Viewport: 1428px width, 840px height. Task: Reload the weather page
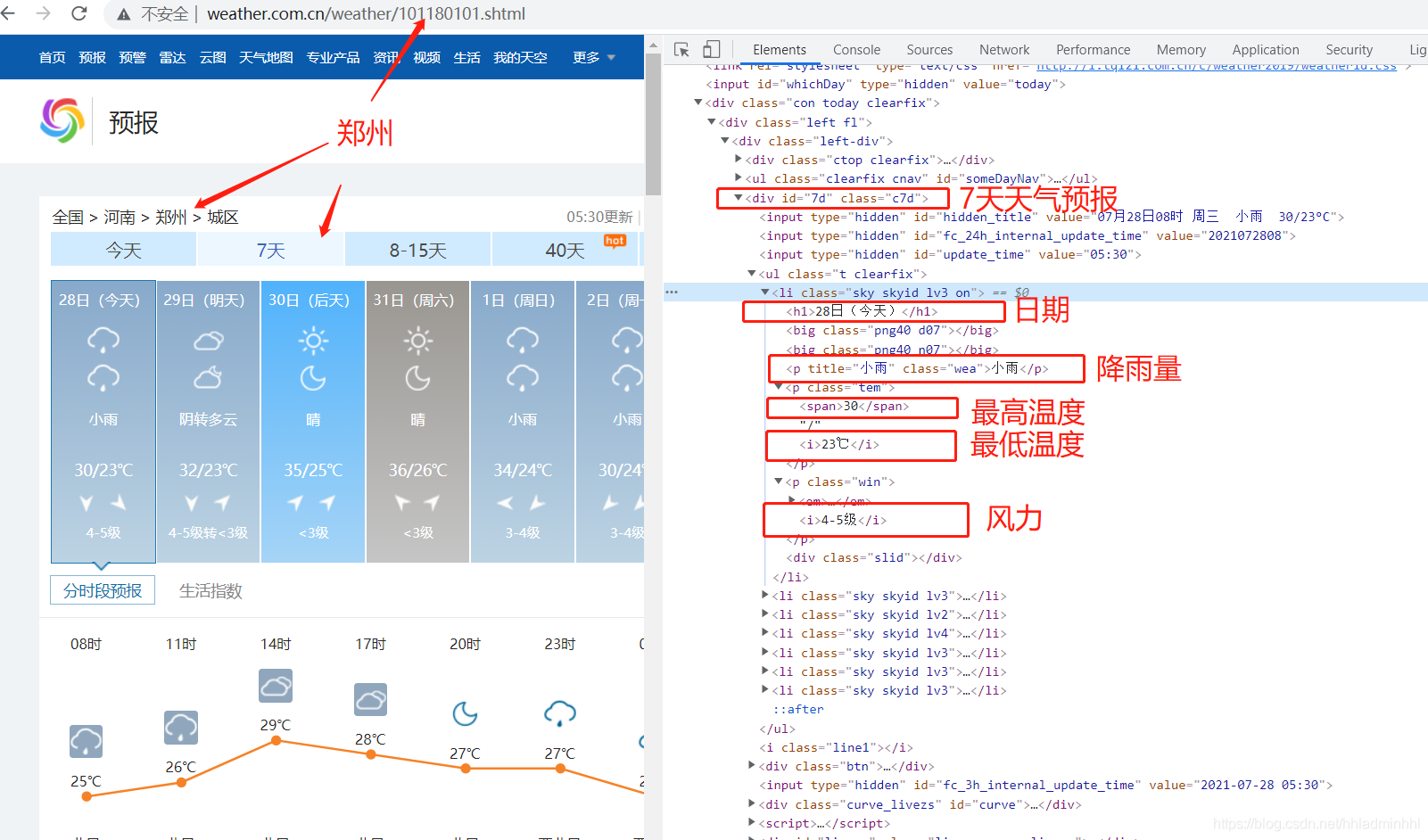tap(78, 13)
